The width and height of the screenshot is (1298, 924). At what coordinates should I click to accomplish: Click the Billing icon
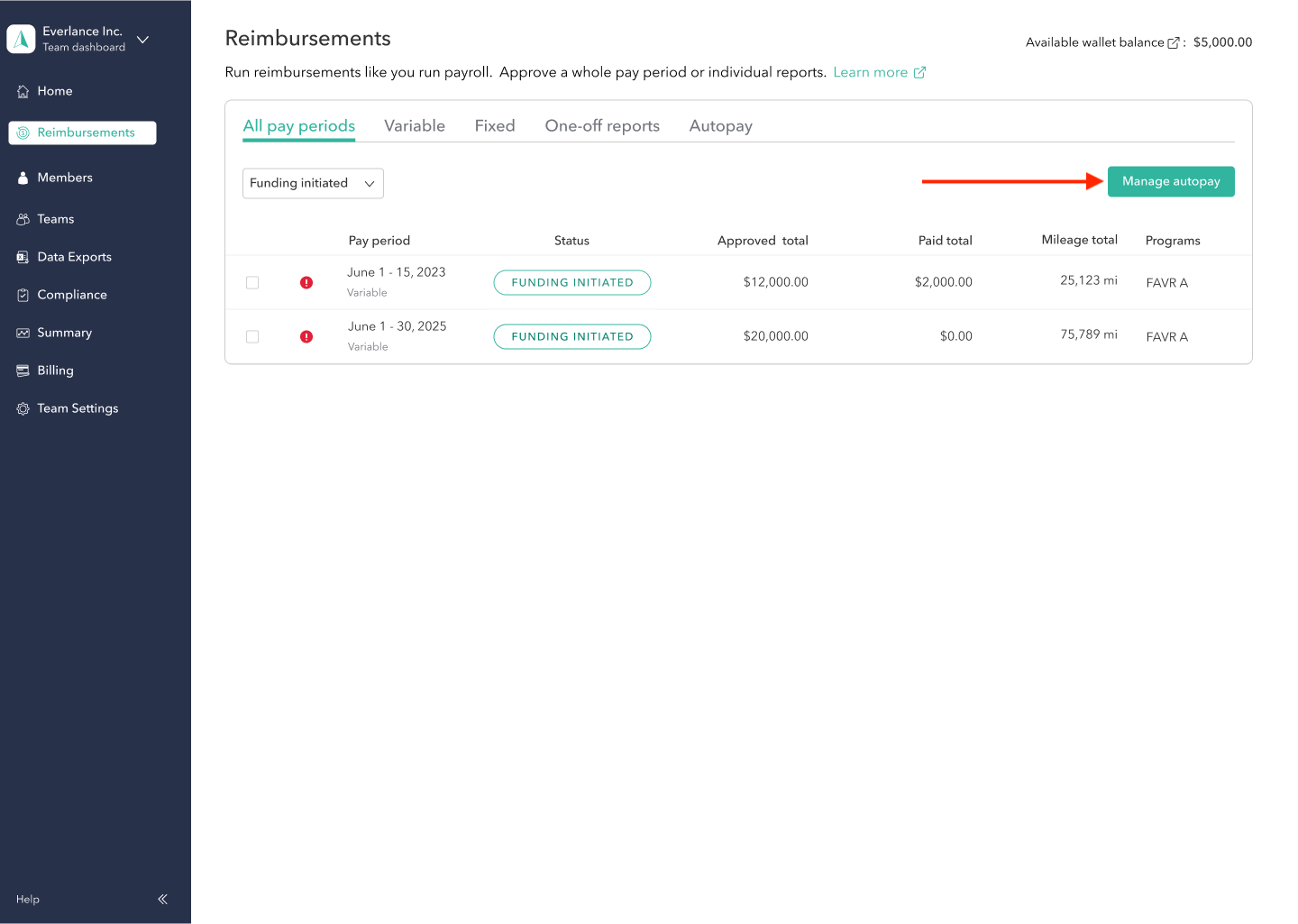(23, 370)
